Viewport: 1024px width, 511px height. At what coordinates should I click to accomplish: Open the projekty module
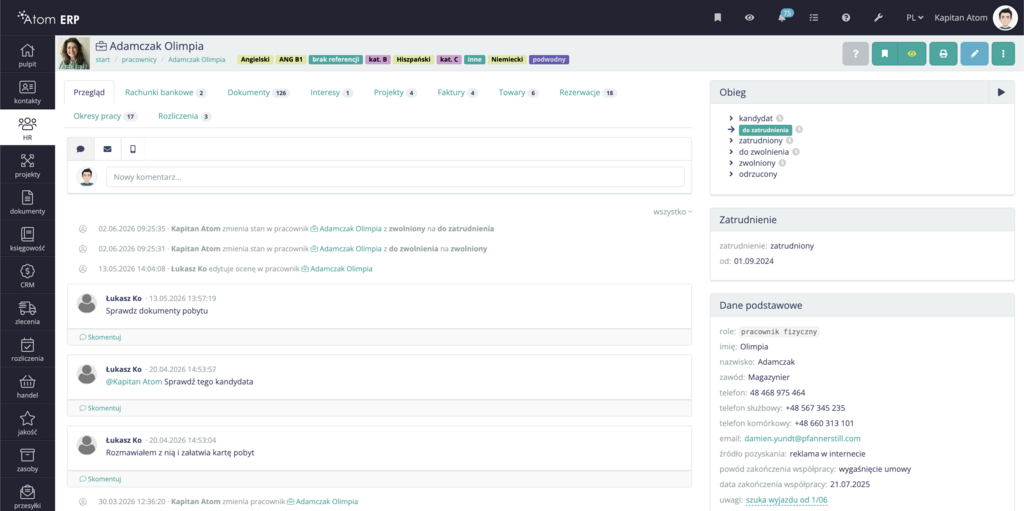click(x=27, y=165)
